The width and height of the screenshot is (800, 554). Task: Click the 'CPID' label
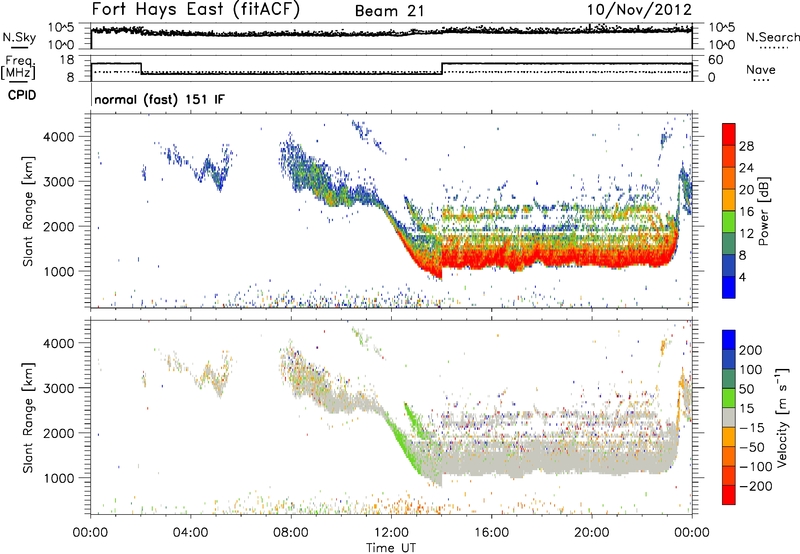point(22,95)
